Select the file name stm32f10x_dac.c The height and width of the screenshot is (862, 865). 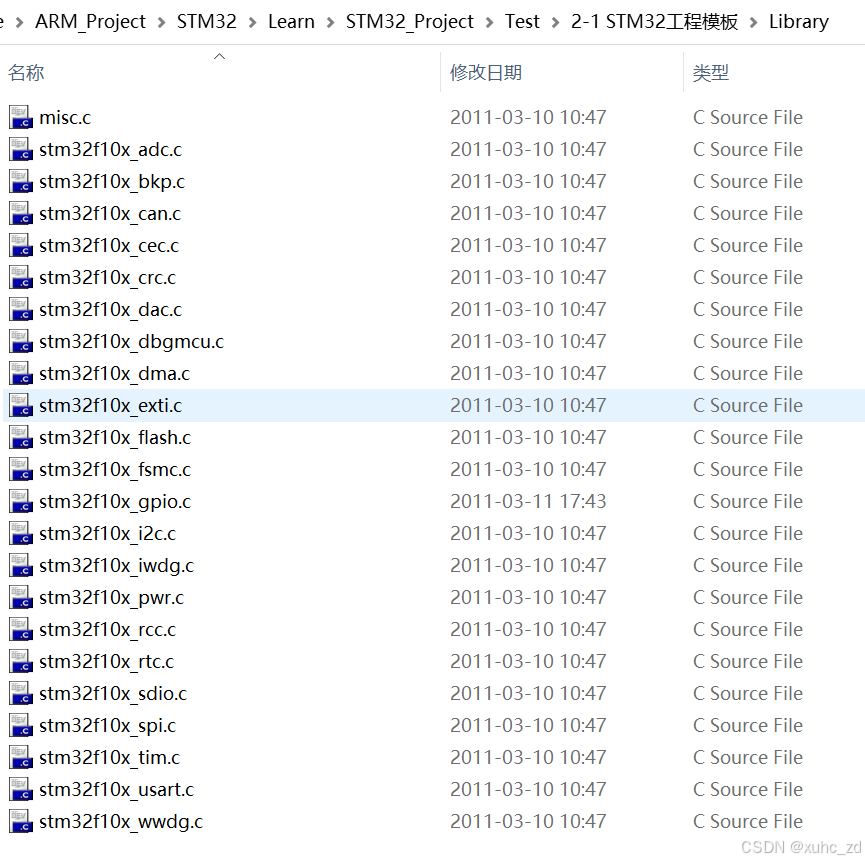pyautogui.click(x=110, y=309)
